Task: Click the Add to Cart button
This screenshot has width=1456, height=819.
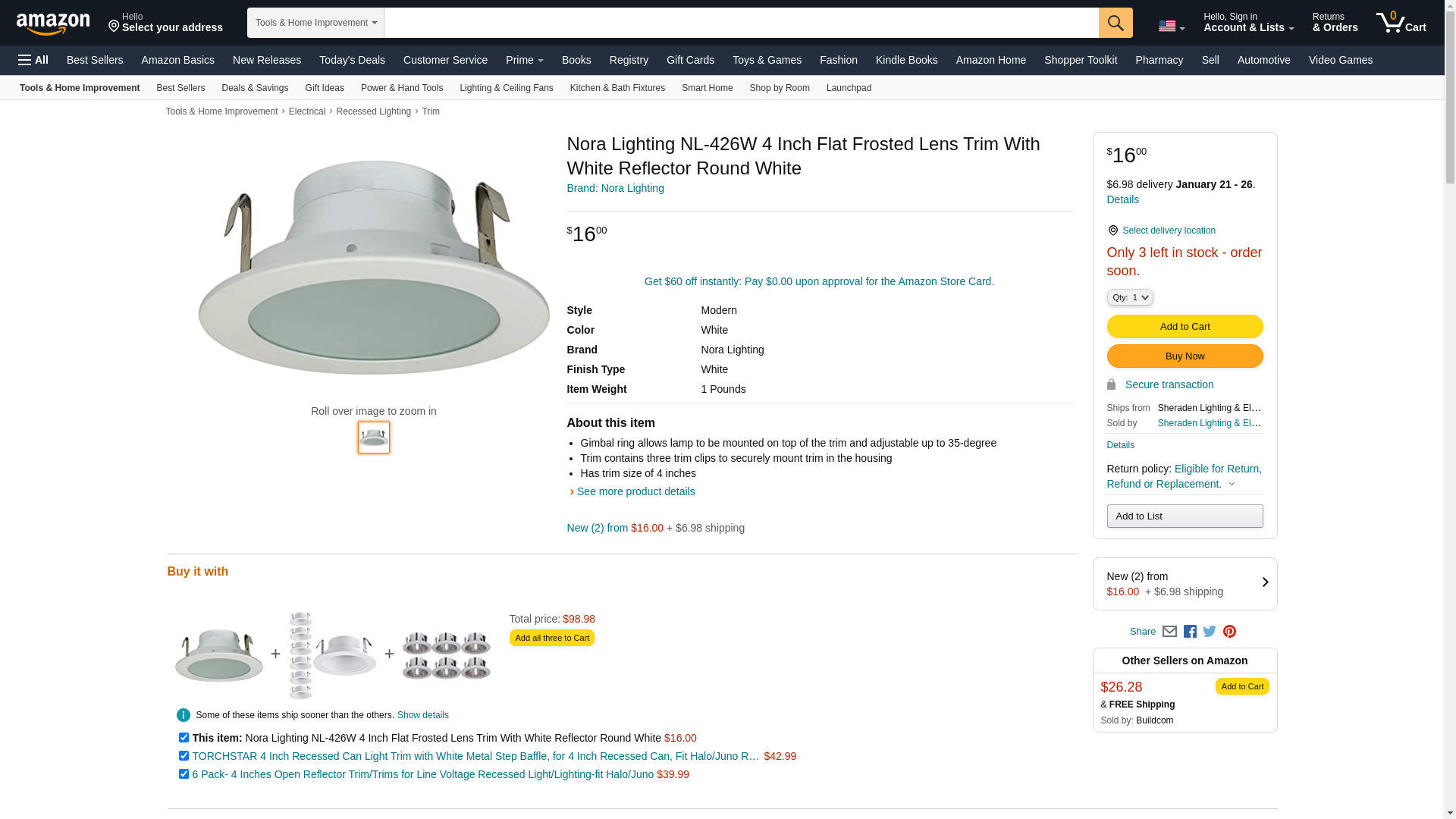Action: click(1184, 327)
